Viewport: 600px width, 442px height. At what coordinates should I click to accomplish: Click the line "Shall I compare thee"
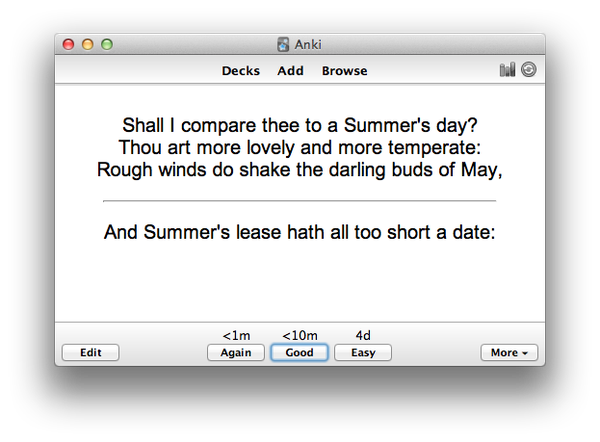point(299,126)
